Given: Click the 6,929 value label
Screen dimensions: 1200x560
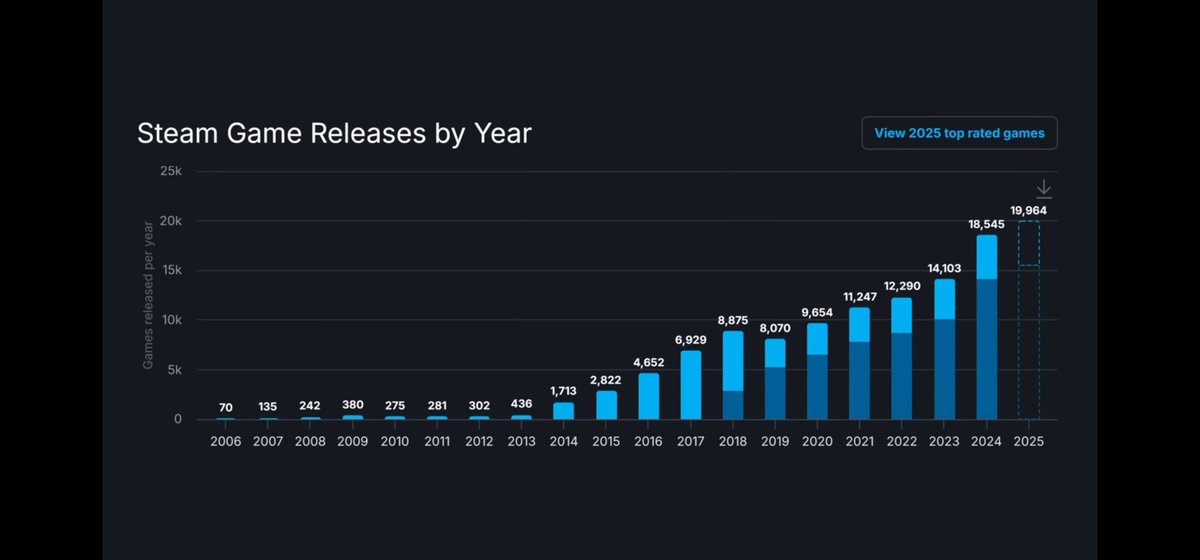Looking at the screenshot, I should point(691,339).
